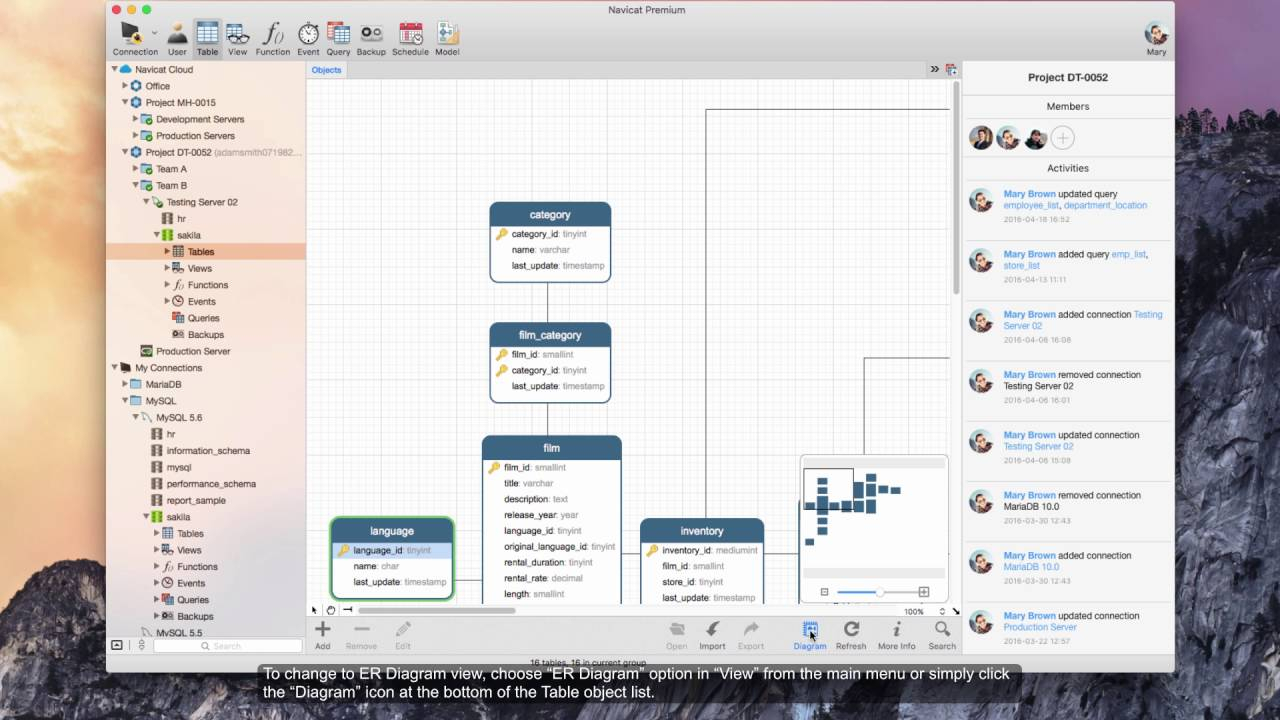Image resolution: width=1280 pixels, height=720 pixels.
Task: Select the category table header
Action: pos(550,214)
